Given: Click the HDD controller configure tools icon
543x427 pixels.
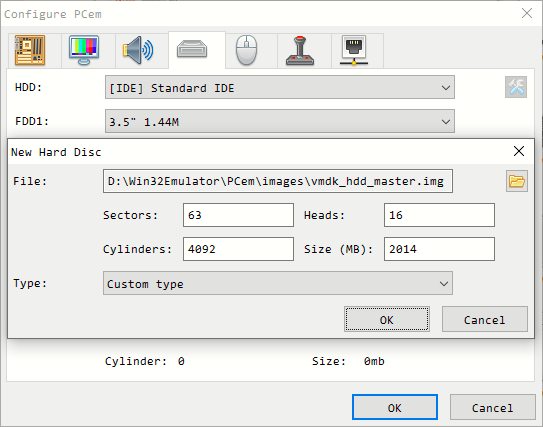Looking at the screenshot, I should [516, 87].
